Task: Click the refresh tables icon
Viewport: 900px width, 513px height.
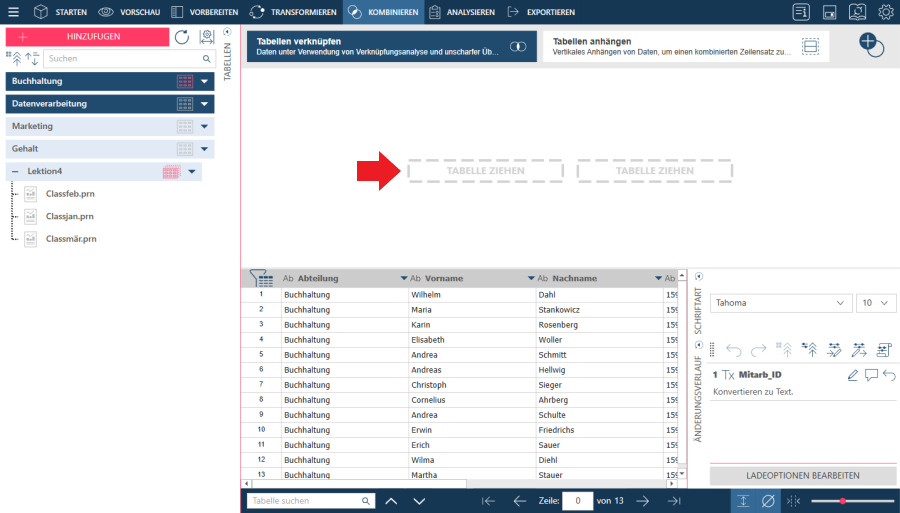Action: [x=182, y=37]
